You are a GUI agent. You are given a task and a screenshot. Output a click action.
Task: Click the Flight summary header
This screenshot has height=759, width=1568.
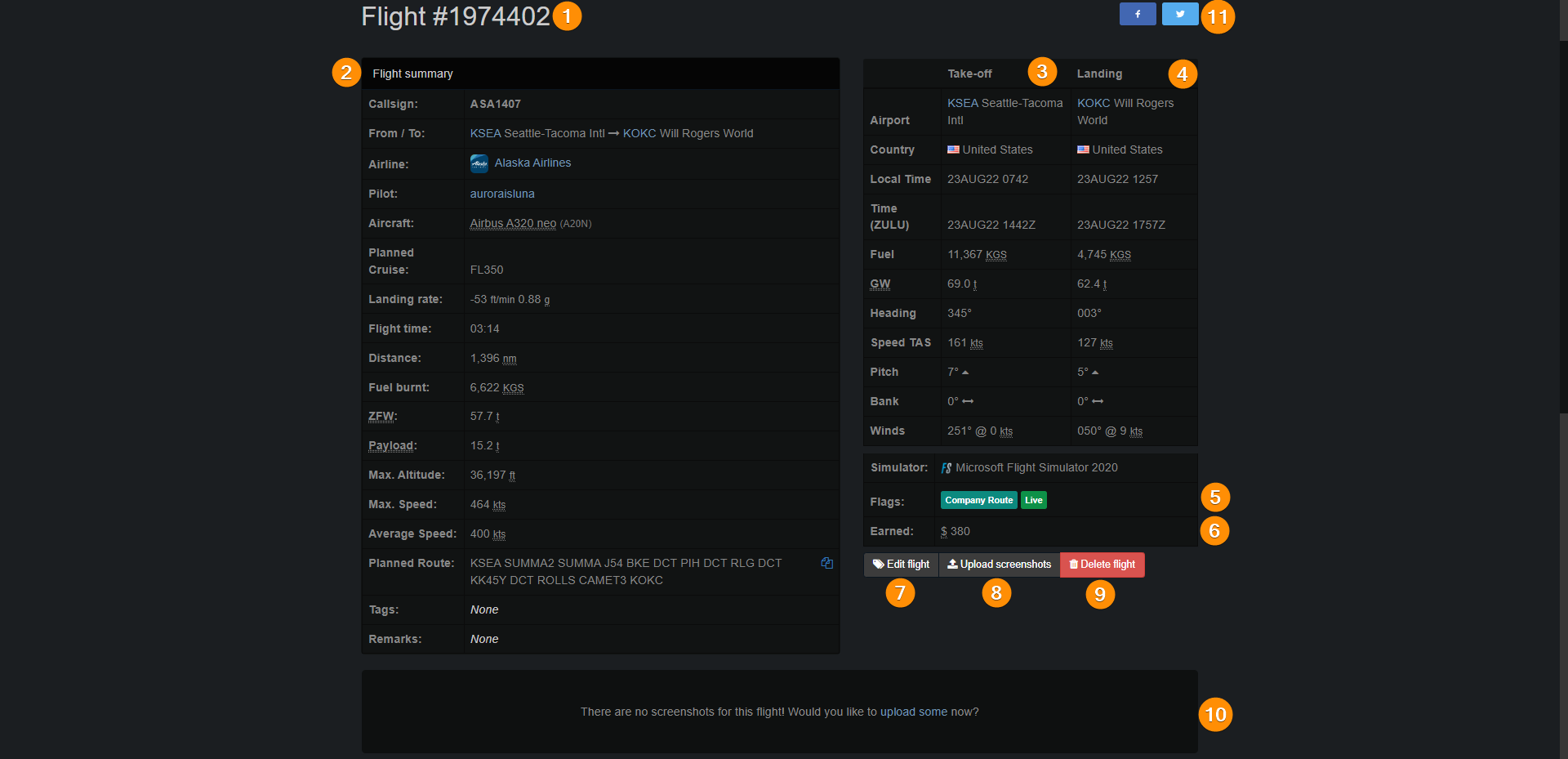600,74
